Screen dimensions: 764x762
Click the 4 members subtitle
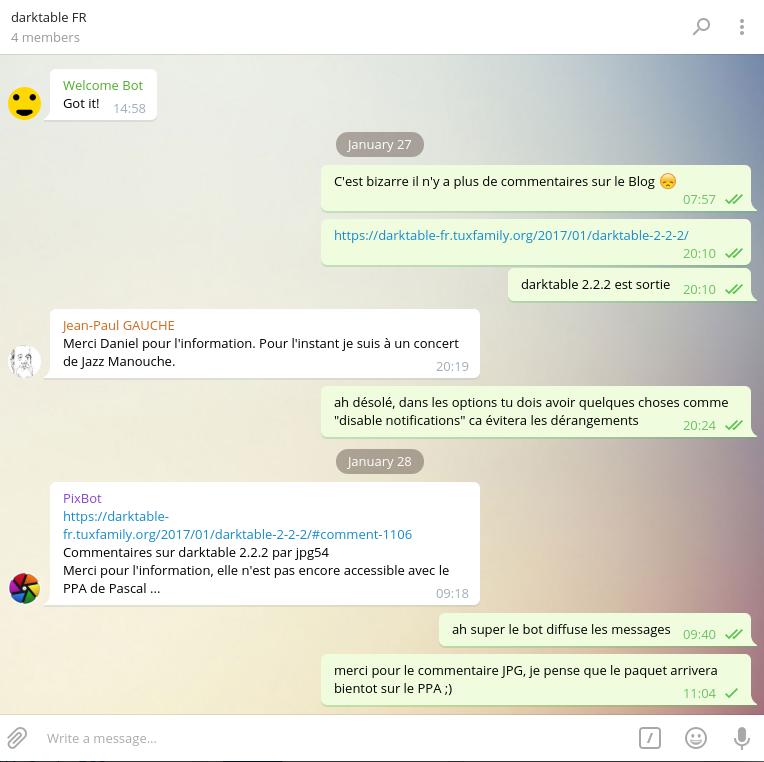(45, 38)
